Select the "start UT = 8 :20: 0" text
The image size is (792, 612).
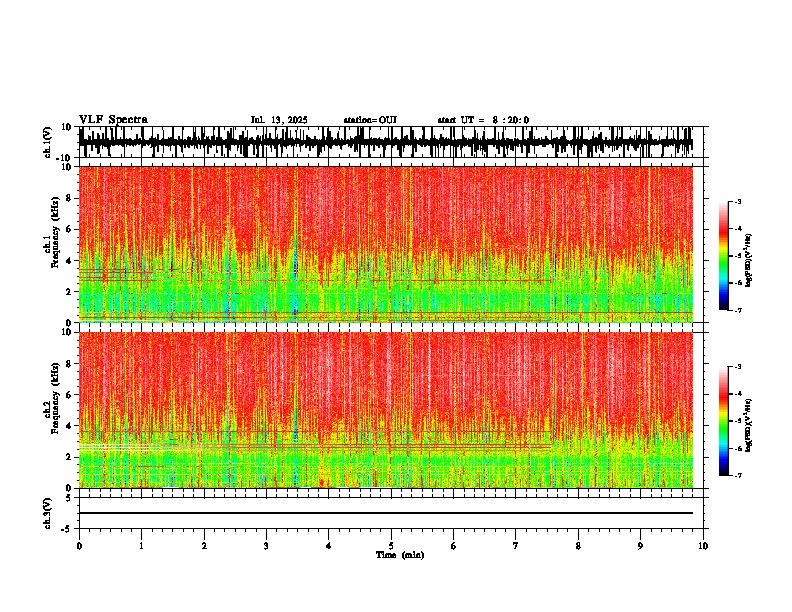483,120
